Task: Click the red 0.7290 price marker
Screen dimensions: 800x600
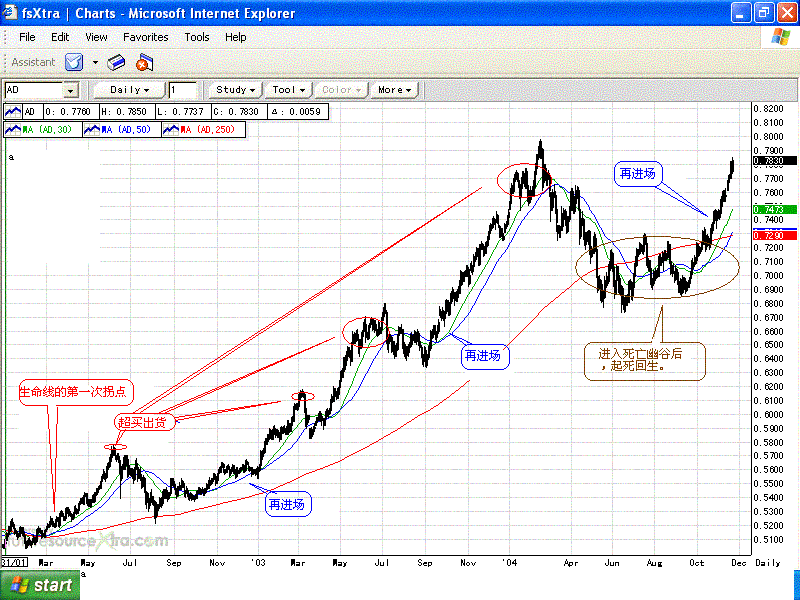Action: [774, 236]
